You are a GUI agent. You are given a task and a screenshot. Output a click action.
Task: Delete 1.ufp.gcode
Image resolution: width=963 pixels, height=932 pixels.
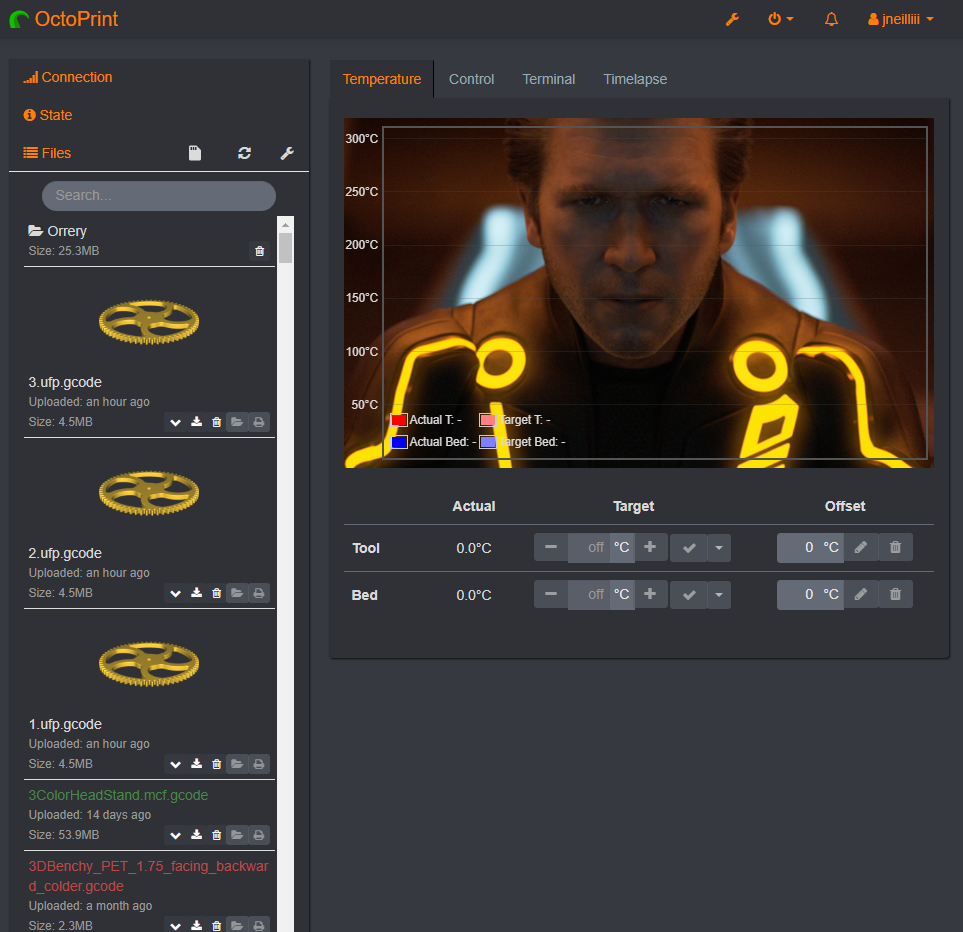coord(217,764)
